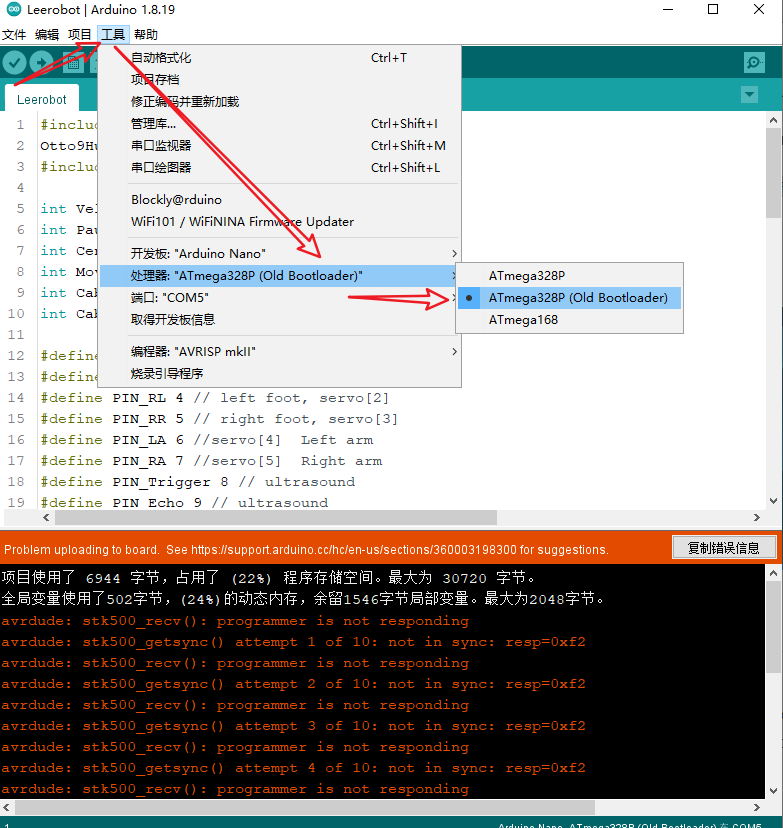Click the Arduino logo in title bar
This screenshot has height=828, width=783.
click(x=12, y=10)
